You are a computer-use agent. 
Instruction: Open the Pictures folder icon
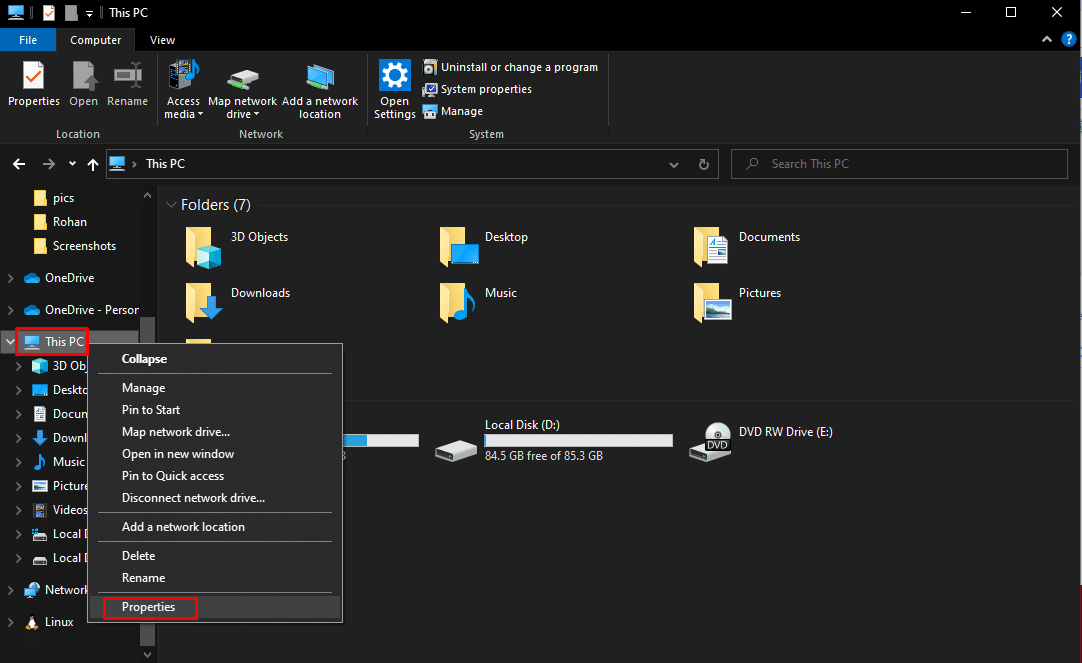(713, 302)
